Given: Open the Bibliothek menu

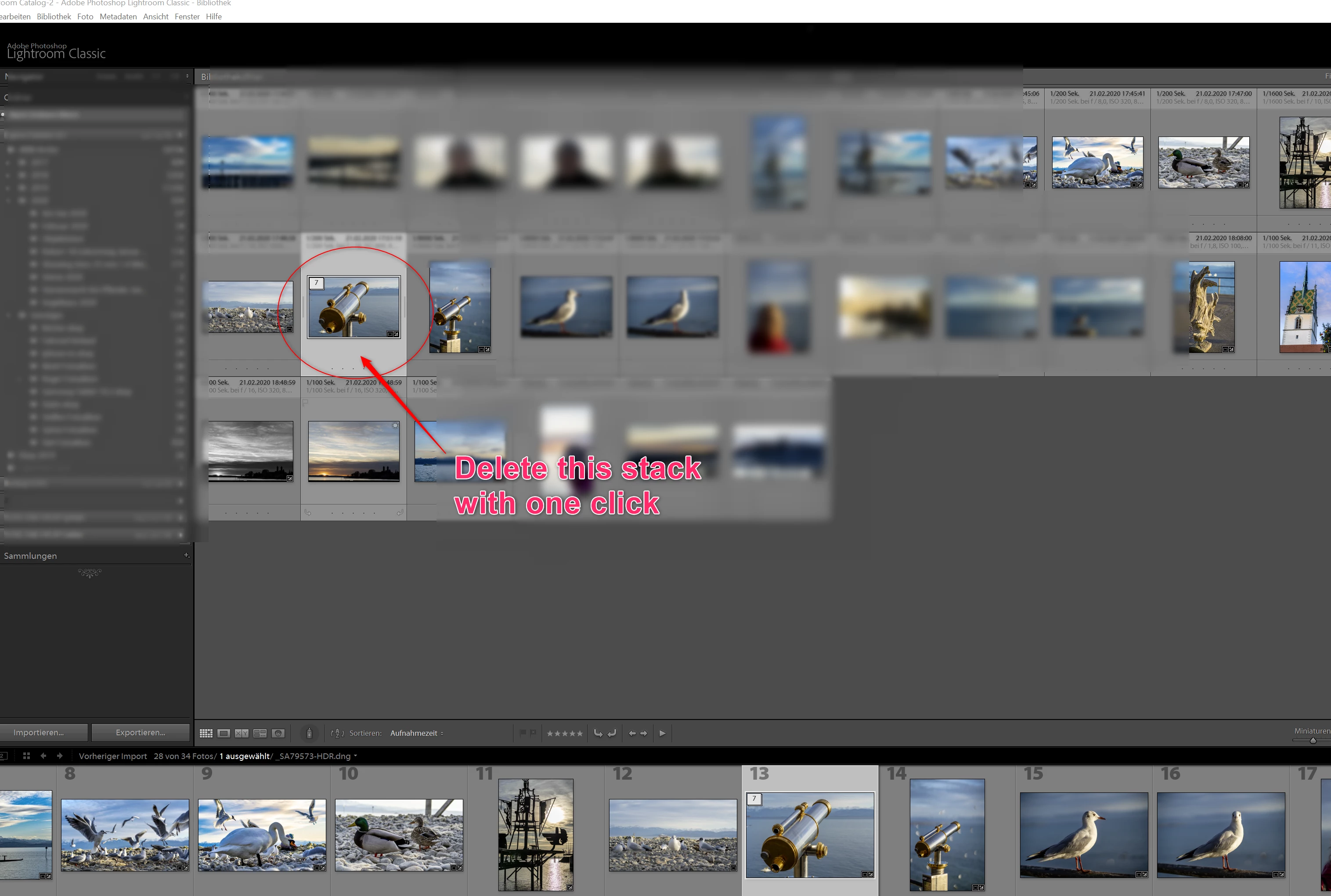Looking at the screenshot, I should (54, 17).
